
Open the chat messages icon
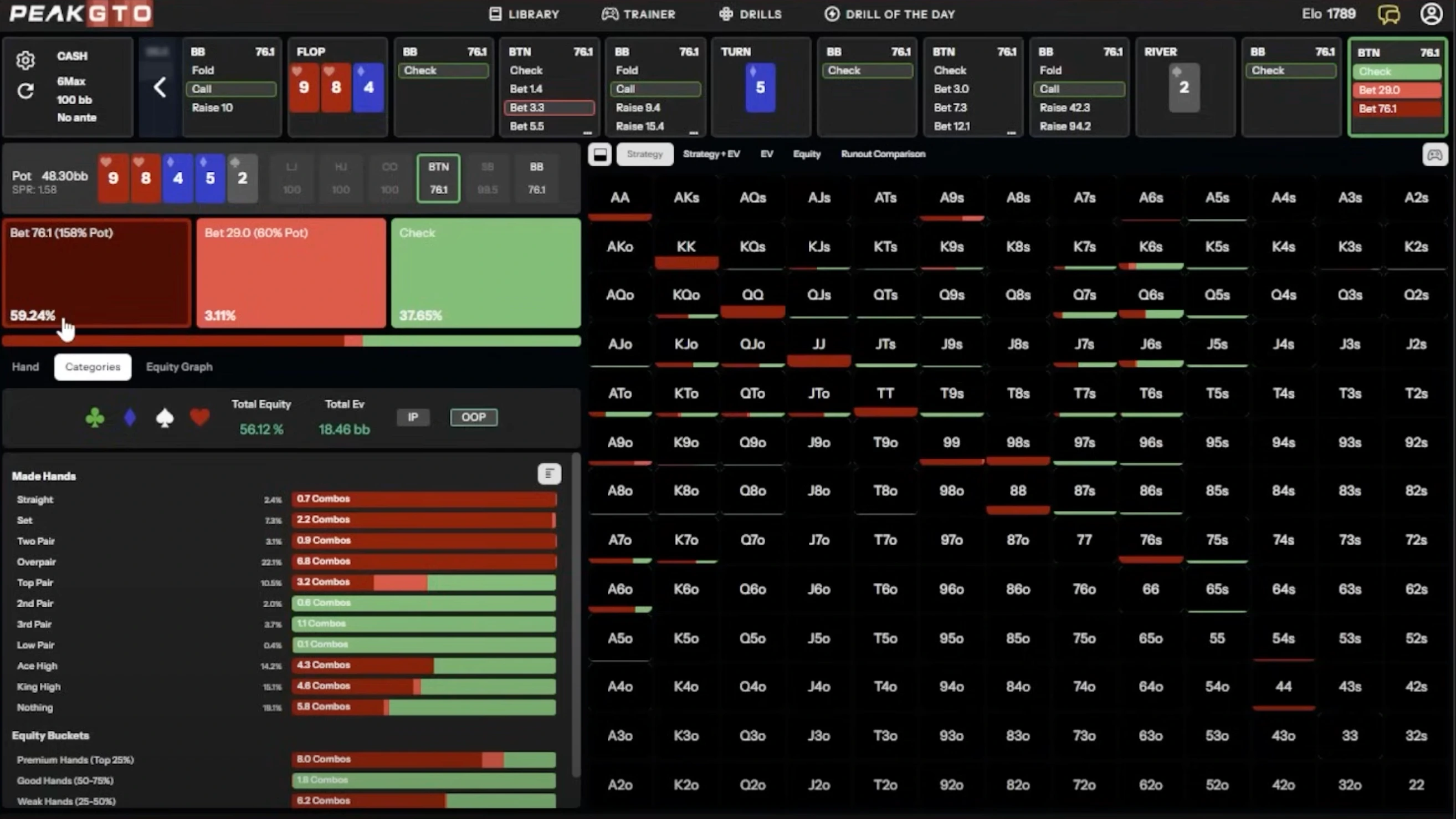[1389, 14]
